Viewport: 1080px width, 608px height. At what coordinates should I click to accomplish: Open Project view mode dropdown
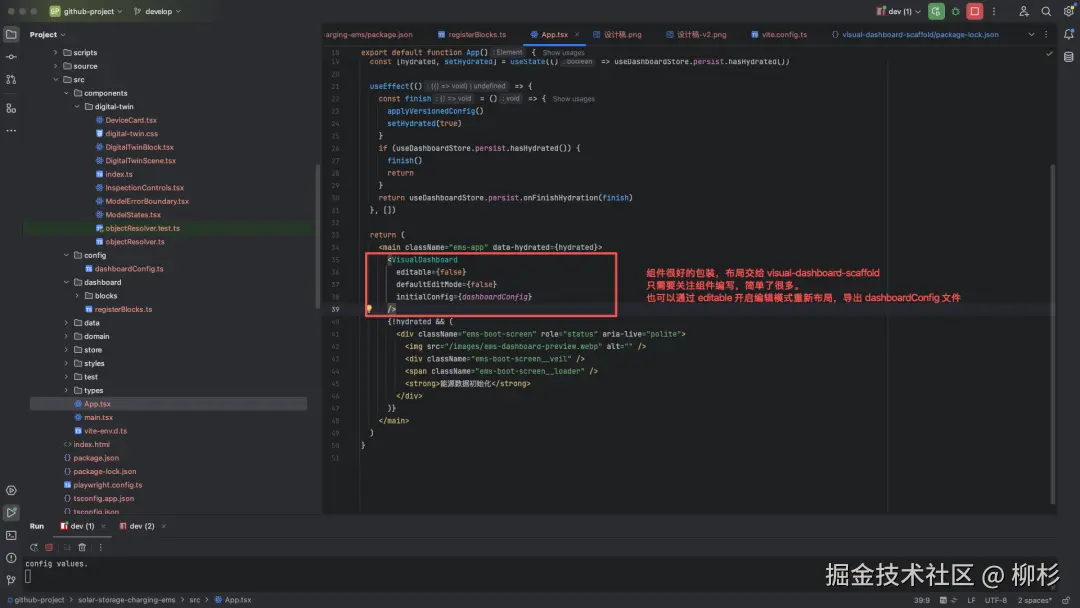tap(48, 34)
